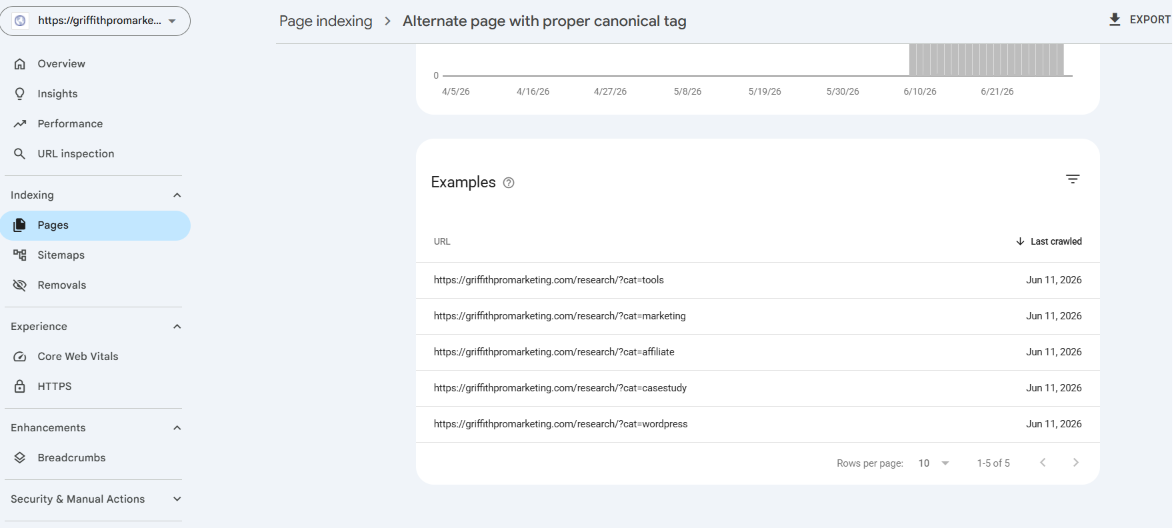Viewport: 1173px width, 528px height.
Task: Click the Breadcrumbs layers icon
Action: (20, 458)
